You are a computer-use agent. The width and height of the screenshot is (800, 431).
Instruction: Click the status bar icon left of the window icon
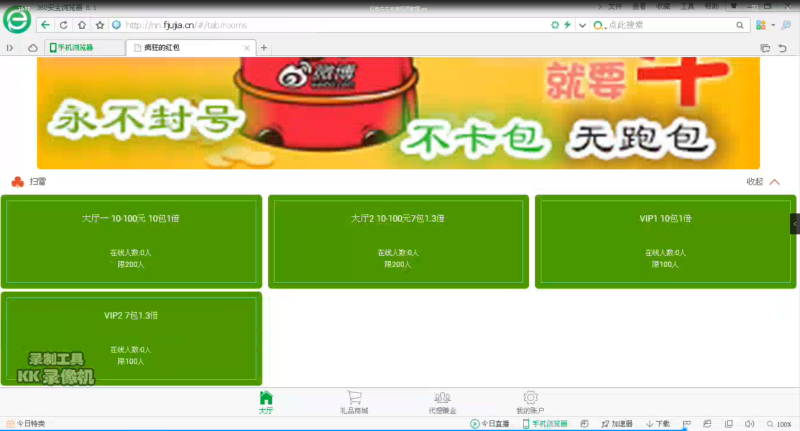(x=707, y=424)
